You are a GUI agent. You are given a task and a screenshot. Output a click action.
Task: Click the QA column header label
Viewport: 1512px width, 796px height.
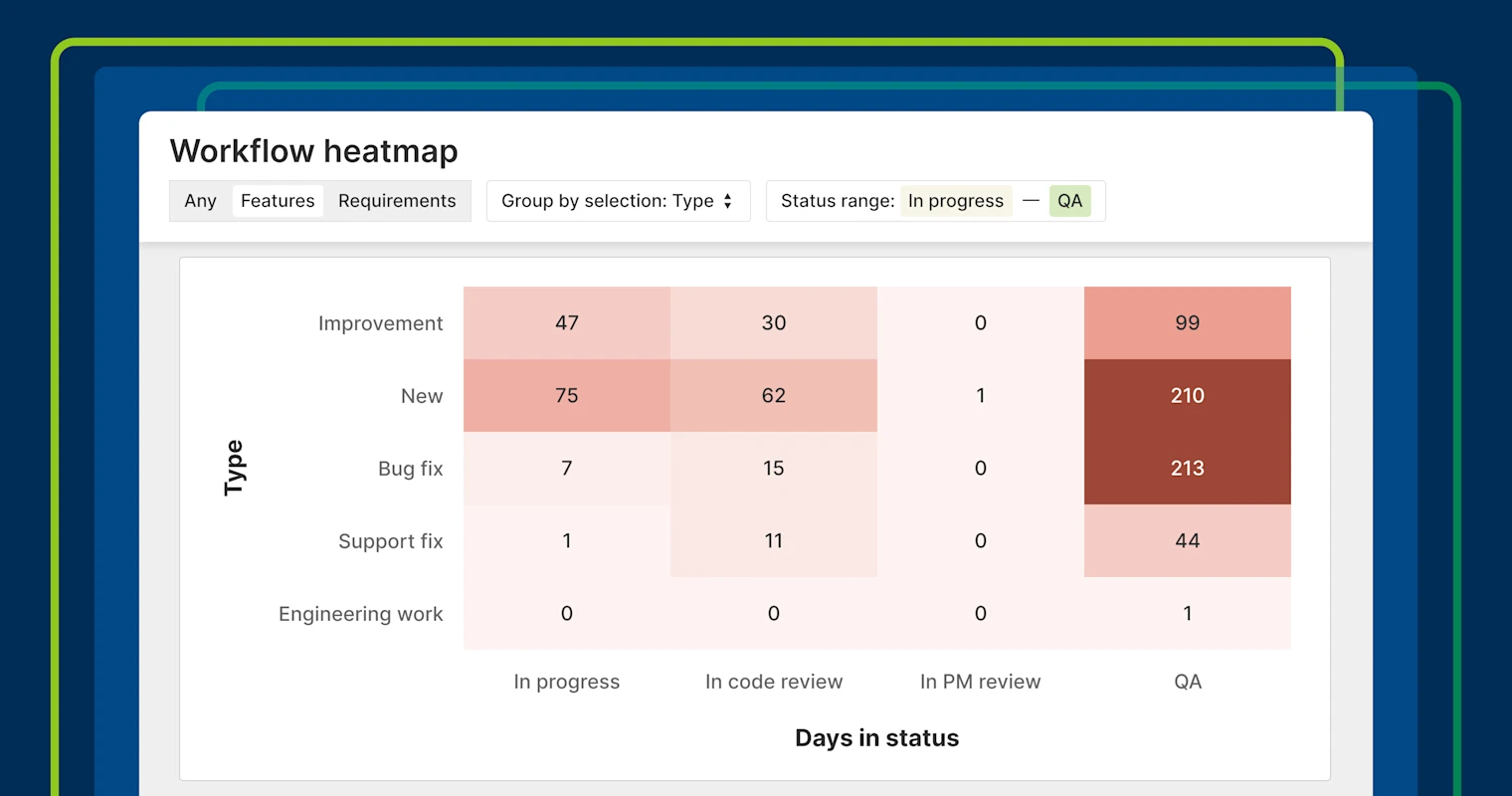tap(1187, 682)
